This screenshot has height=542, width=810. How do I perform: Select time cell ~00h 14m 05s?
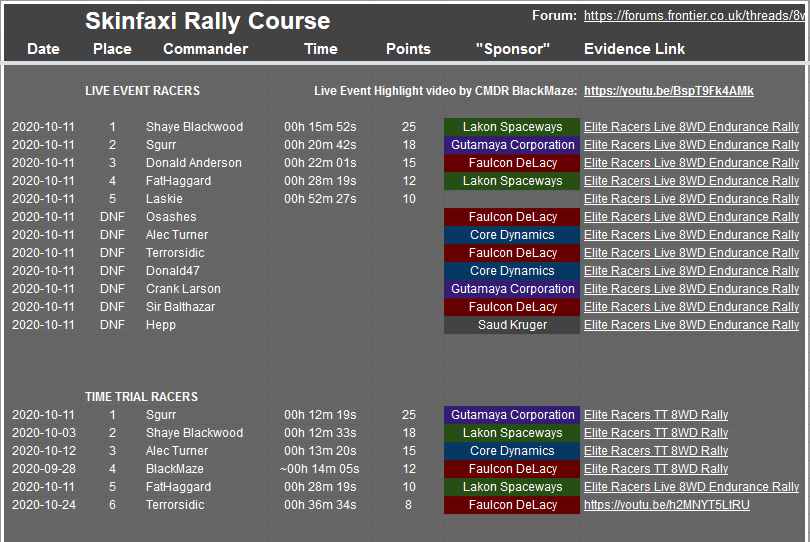[320, 469]
